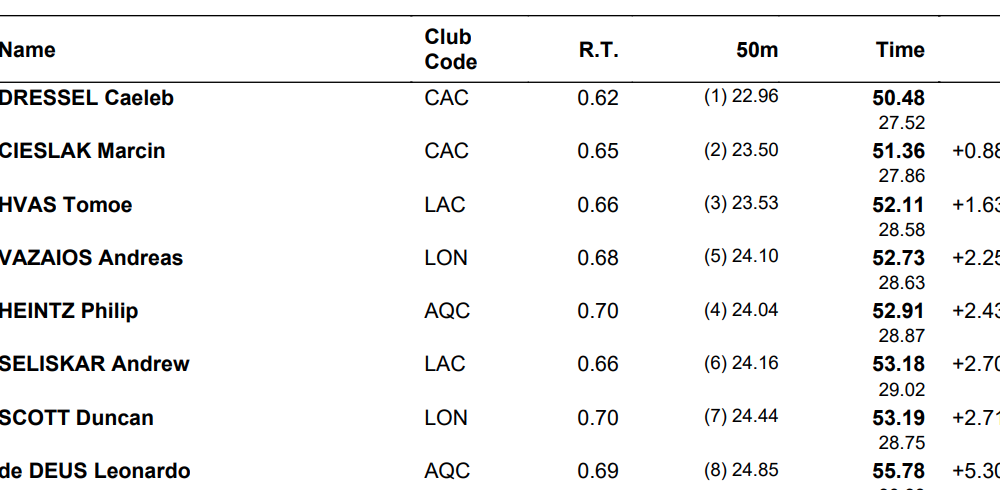
Task: Click the 51.36 final time
Action: click(898, 151)
